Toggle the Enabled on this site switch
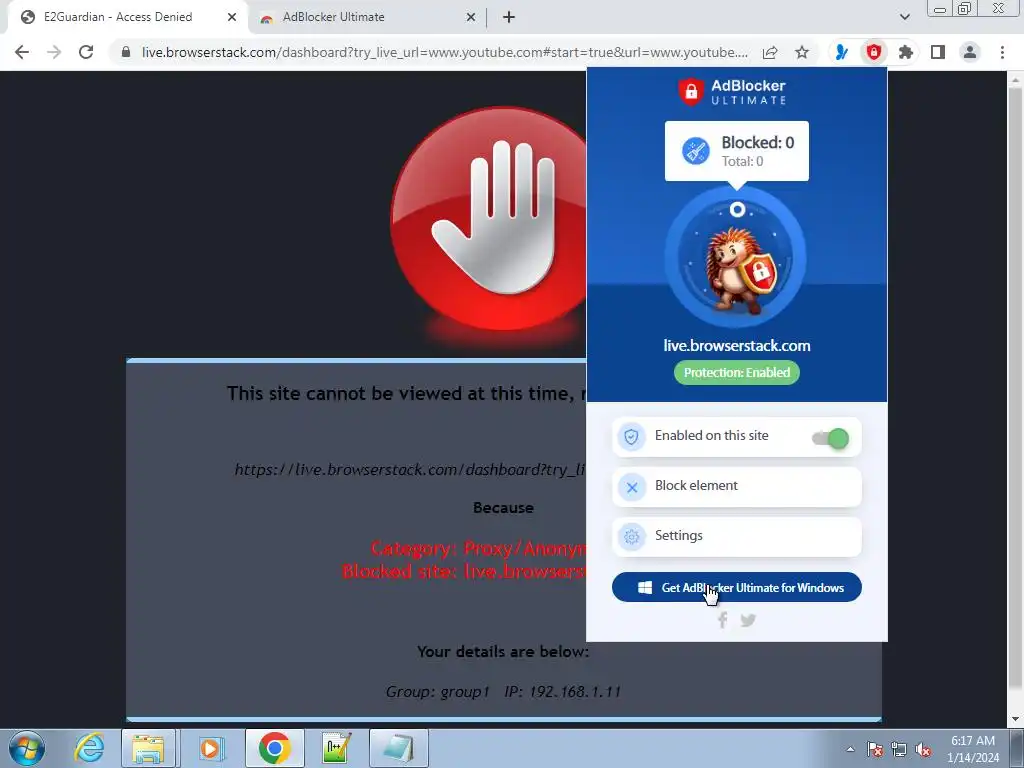The width and height of the screenshot is (1024, 768). (830, 438)
